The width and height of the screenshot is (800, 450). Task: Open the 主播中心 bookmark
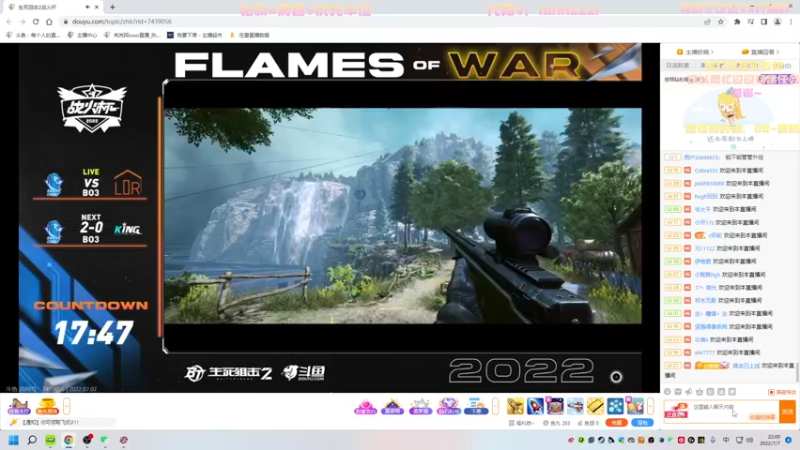coord(82,35)
